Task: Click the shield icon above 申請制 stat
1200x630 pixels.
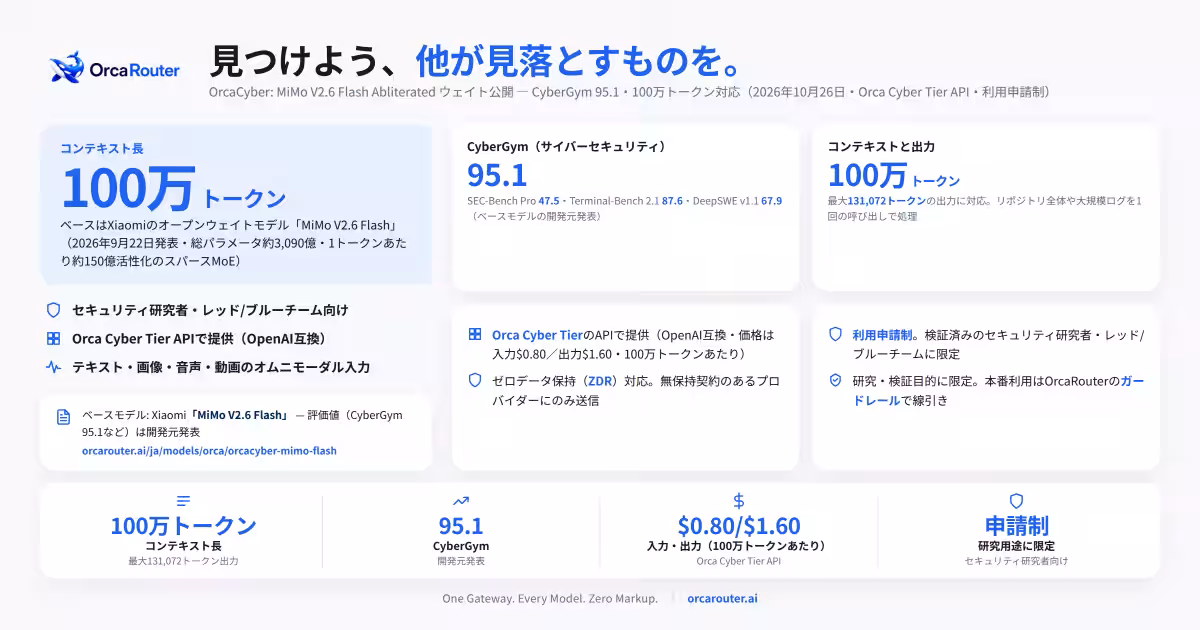Action: 1016,501
